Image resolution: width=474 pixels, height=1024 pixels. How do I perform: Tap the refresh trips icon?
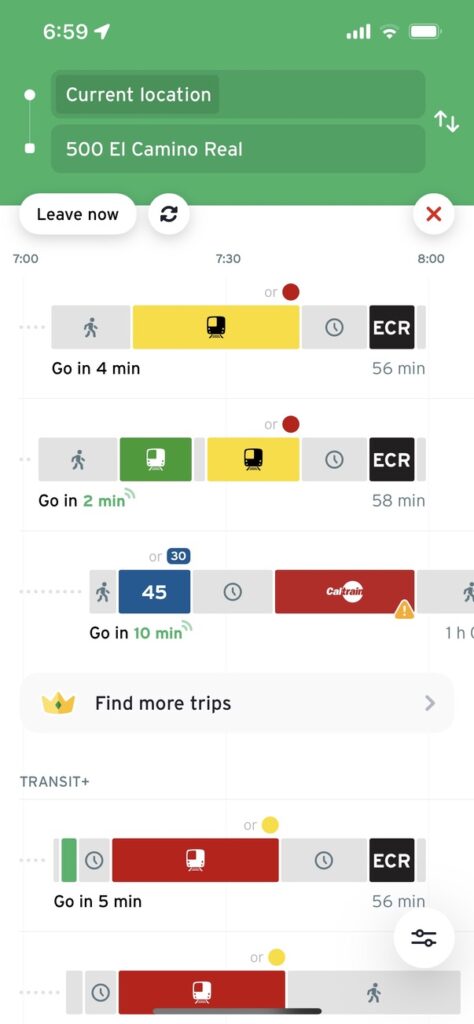169,214
